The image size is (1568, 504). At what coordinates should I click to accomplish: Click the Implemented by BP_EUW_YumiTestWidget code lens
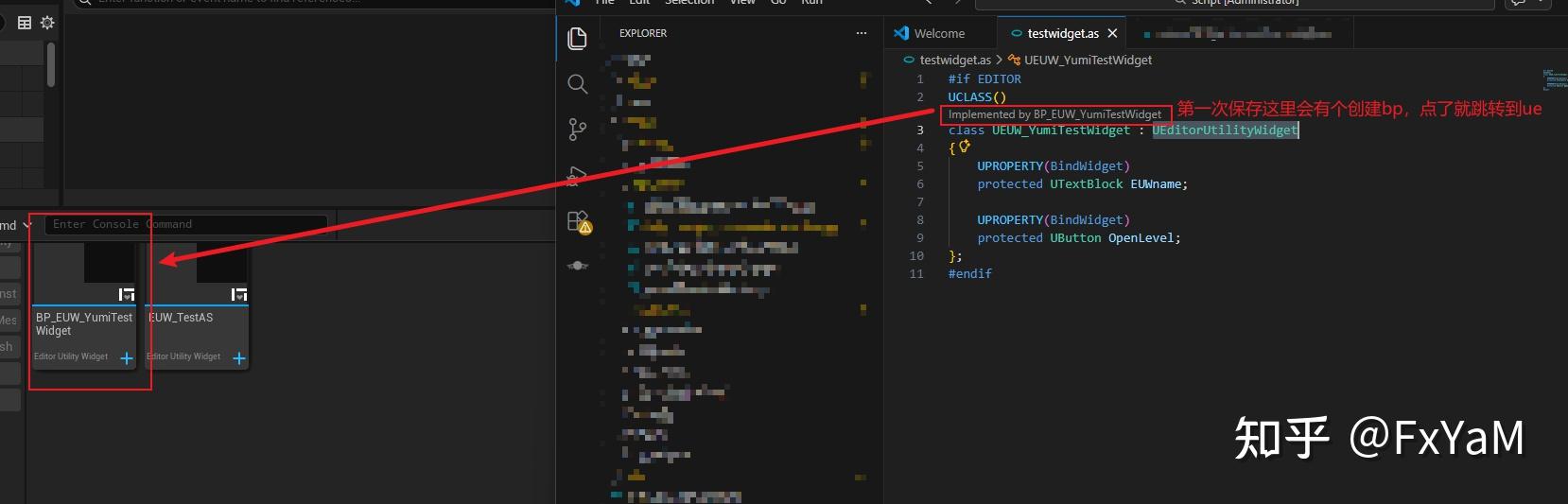[x=1054, y=114]
